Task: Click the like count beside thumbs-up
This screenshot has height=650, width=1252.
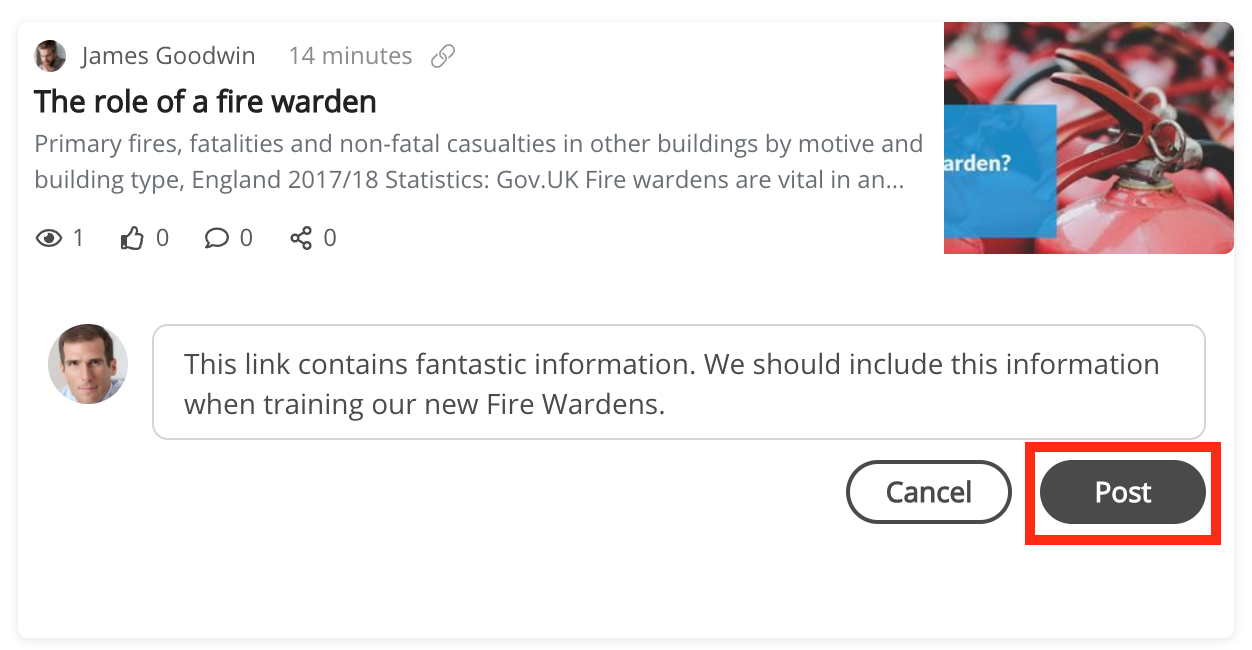Action: (x=162, y=238)
